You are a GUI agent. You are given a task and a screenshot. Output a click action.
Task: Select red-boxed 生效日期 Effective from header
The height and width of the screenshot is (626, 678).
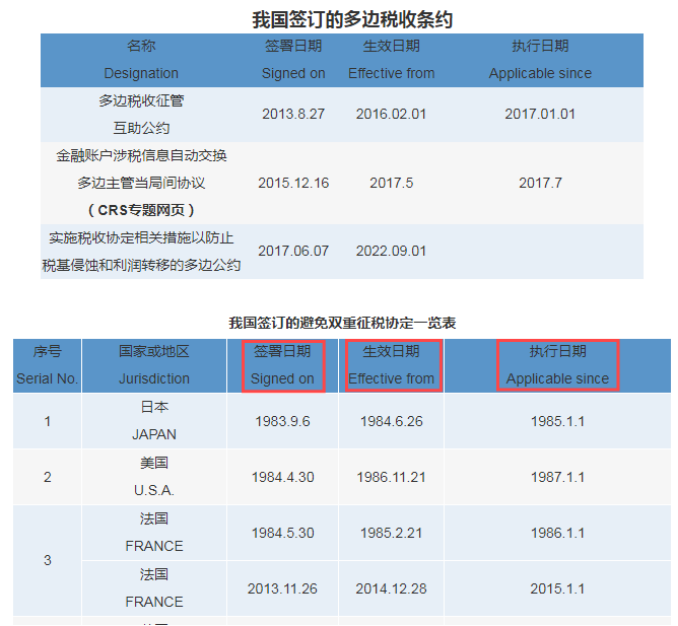click(x=391, y=365)
